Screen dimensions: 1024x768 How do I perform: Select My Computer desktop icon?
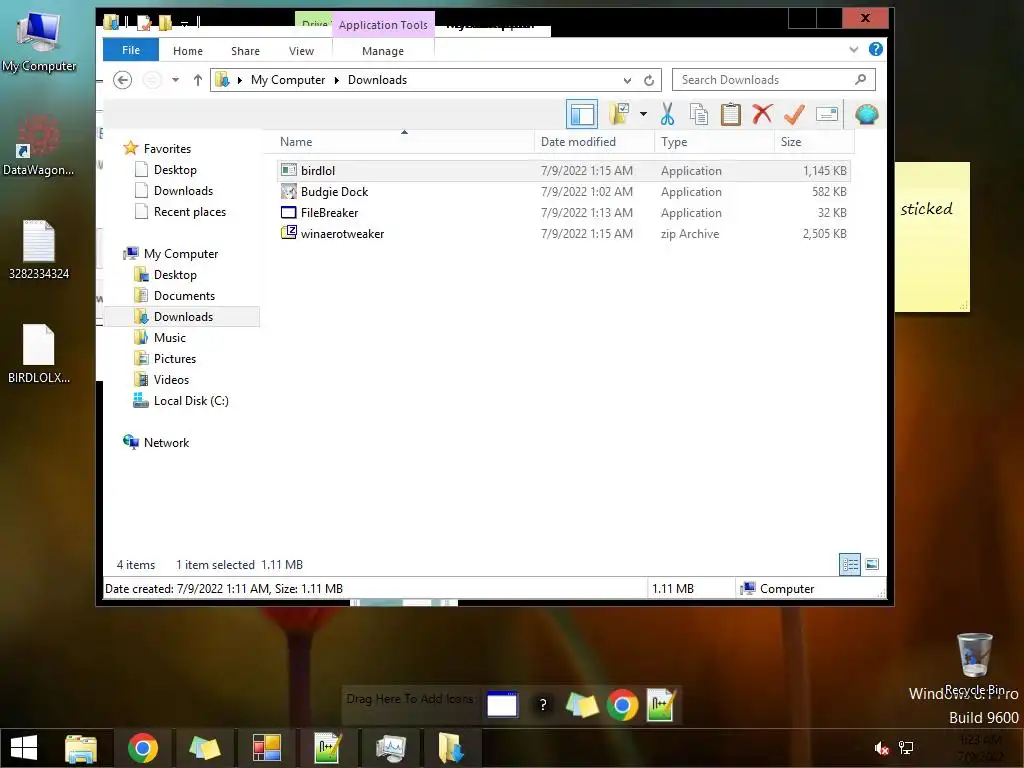coord(39,41)
